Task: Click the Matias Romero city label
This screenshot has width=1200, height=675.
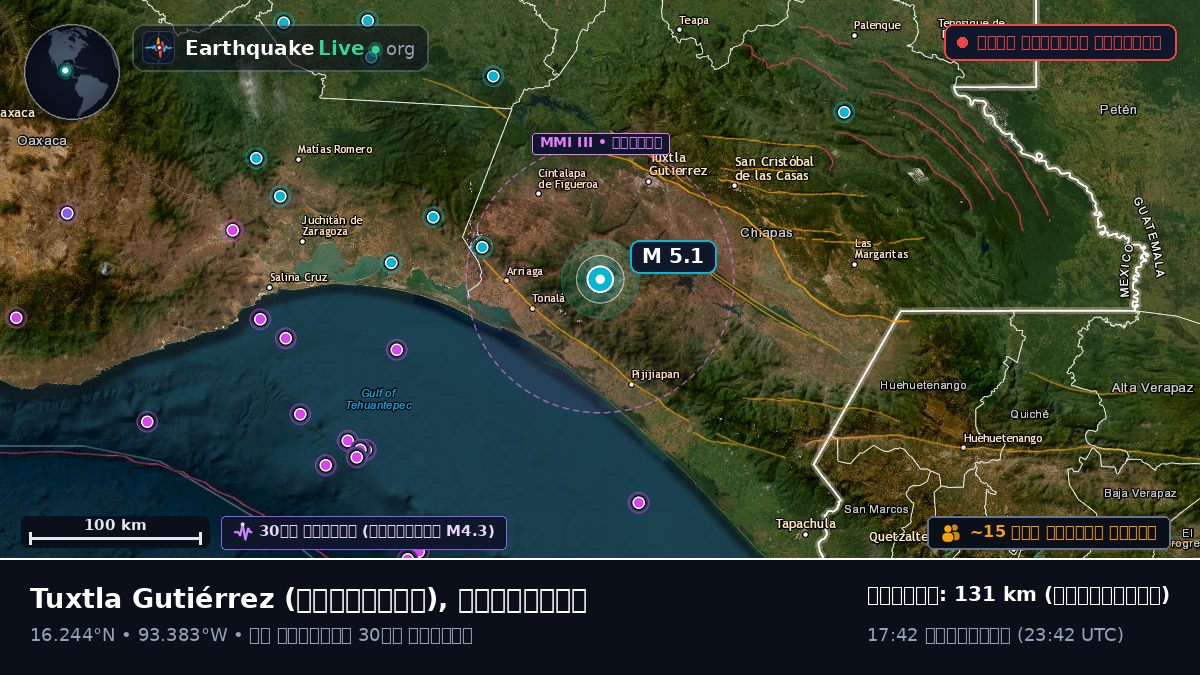Action: pyautogui.click(x=334, y=149)
